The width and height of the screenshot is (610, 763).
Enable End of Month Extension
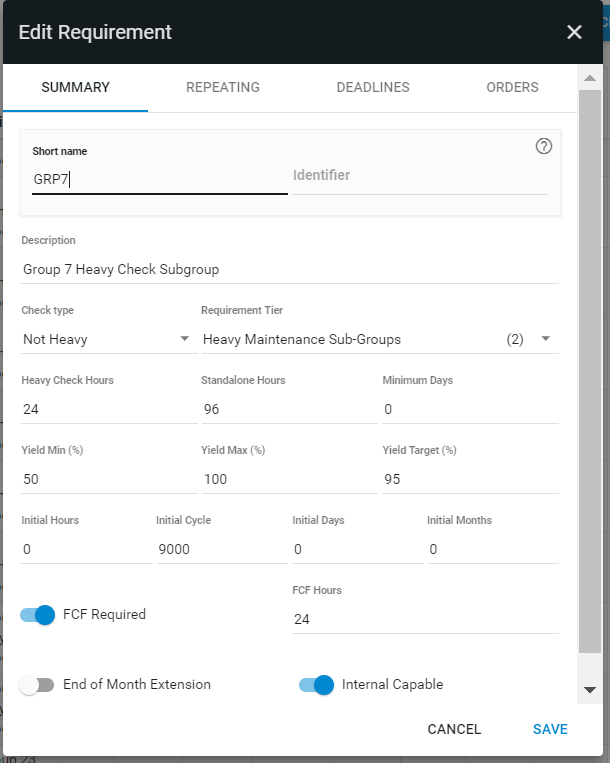36,685
